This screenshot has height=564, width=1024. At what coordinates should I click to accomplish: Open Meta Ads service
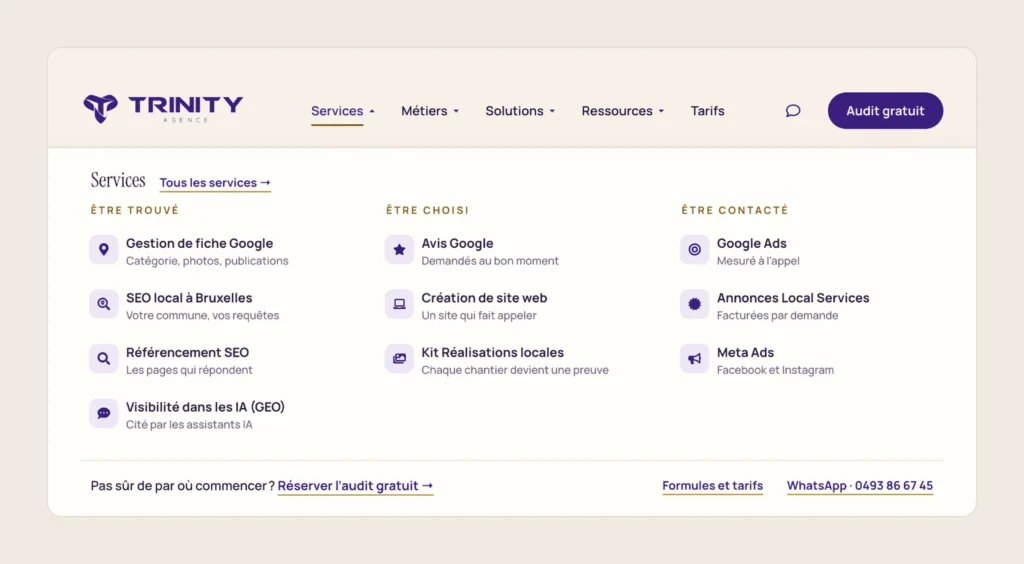point(745,352)
